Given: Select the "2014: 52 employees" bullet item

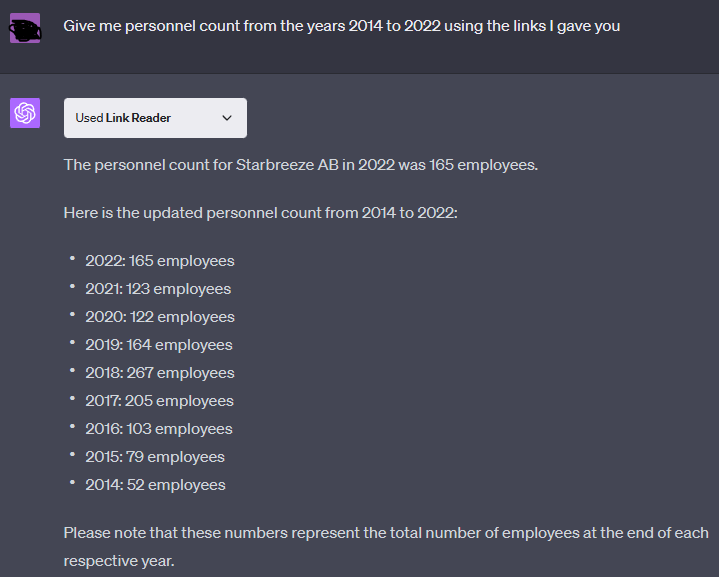Looking at the screenshot, I should pyautogui.click(x=155, y=485).
